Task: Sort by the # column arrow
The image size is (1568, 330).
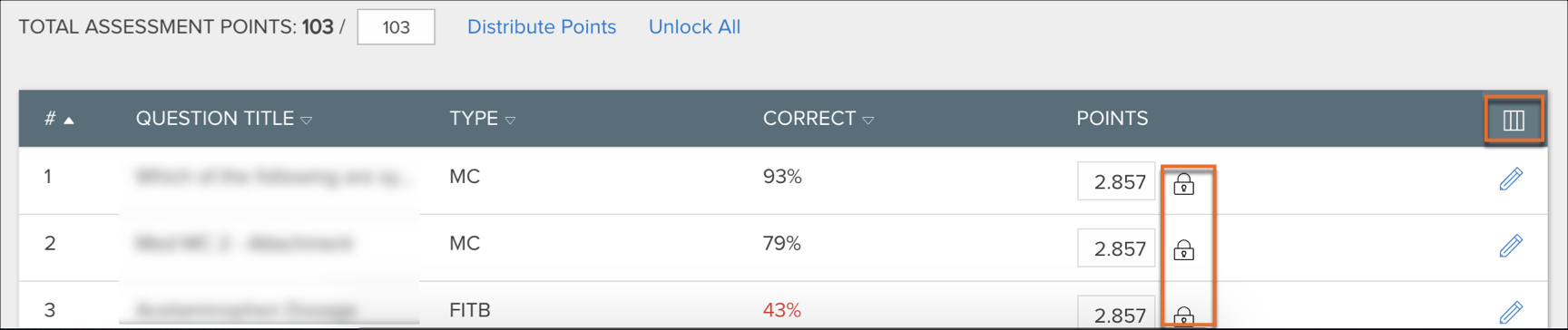Action: click(x=69, y=120)
